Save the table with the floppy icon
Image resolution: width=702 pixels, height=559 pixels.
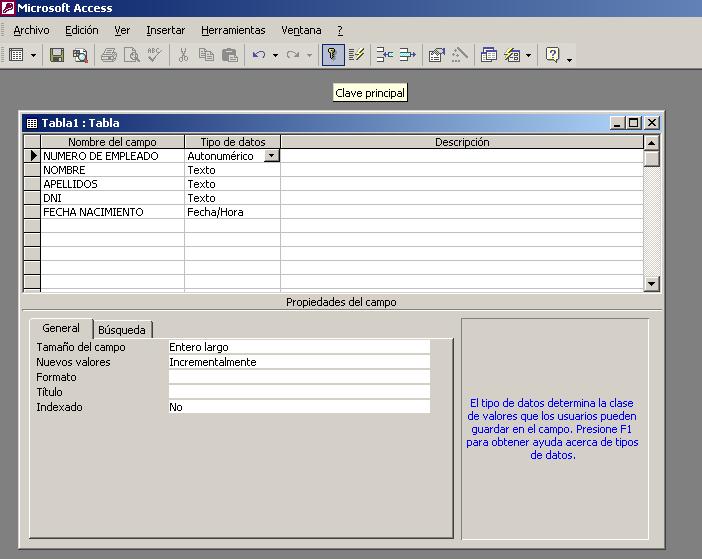(57, 55)
